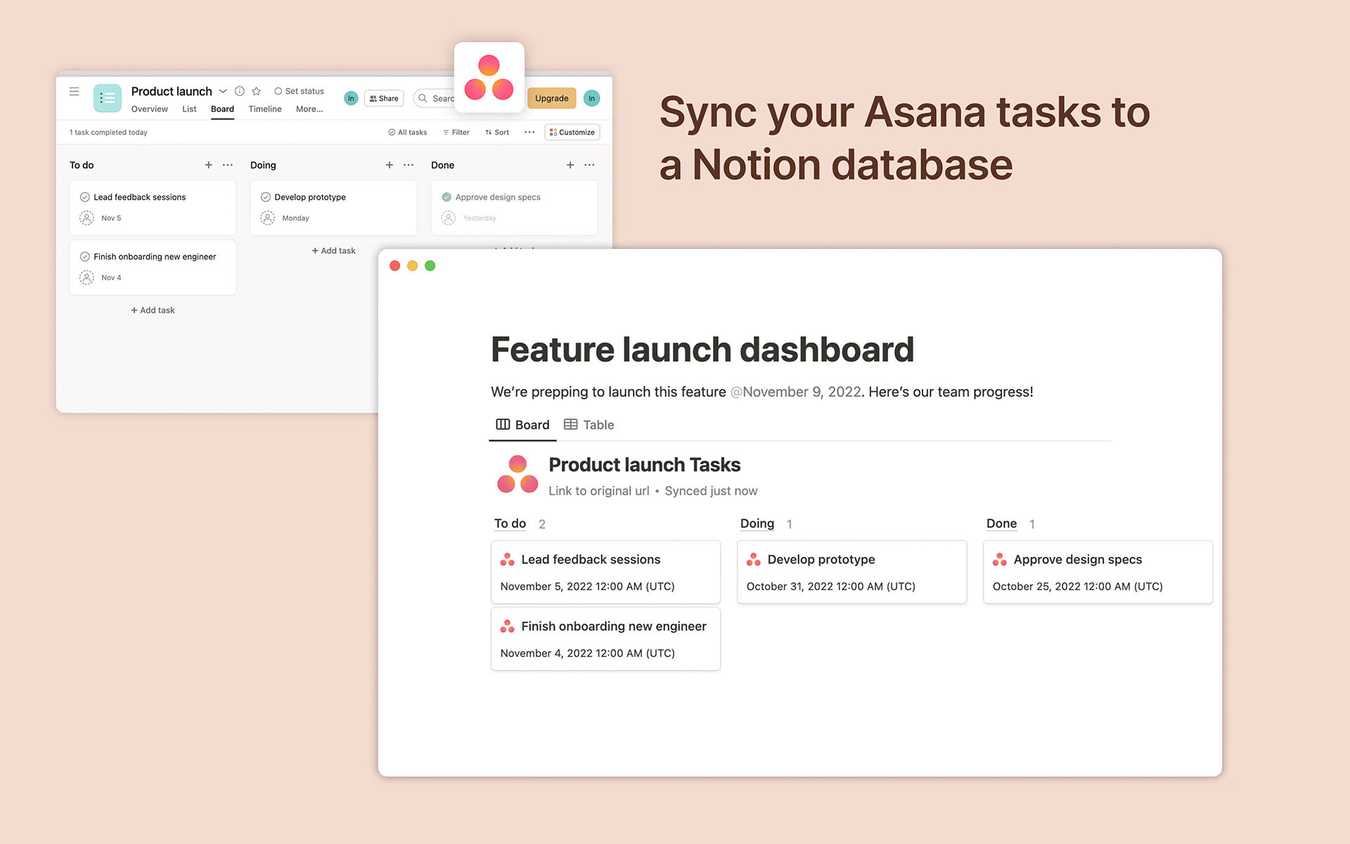Open Doing column more options ellipsis
Viewport: 1350px width, 844px height.
(409, 165)
